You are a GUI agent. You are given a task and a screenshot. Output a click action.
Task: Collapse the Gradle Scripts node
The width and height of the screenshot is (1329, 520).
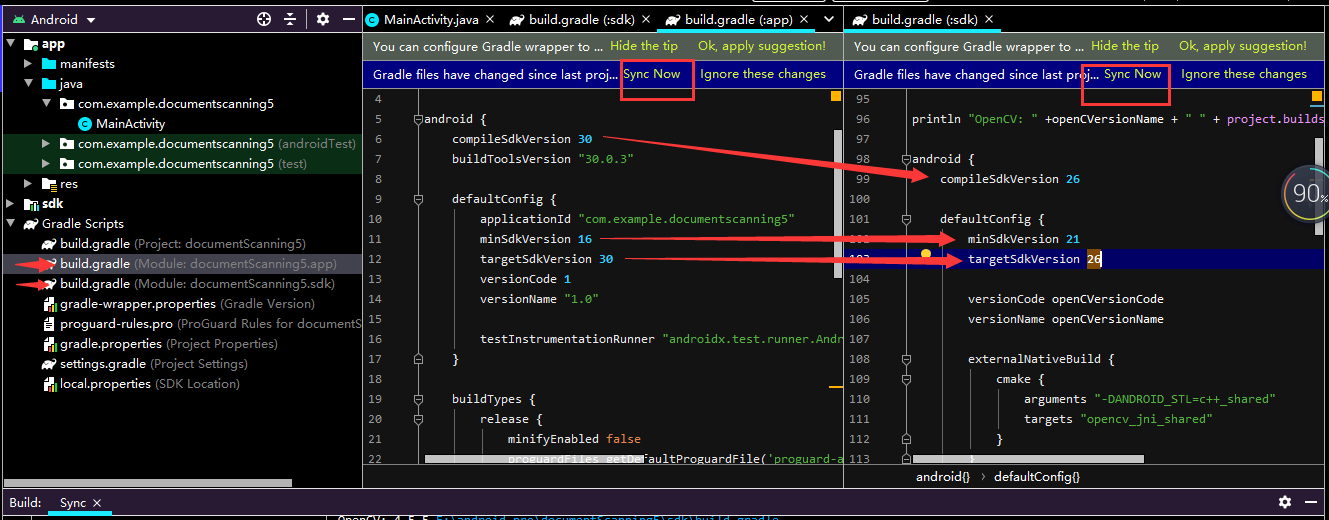(x=11, y=224)
